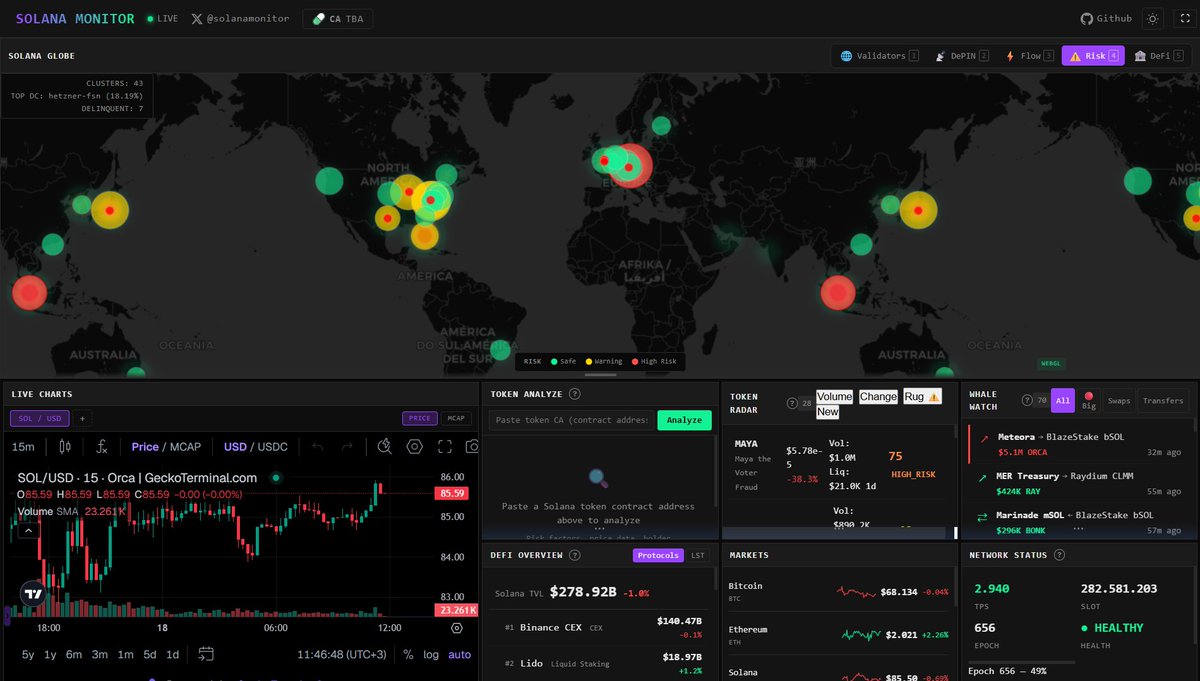Viewport: 1200px width, 681px height.
Task: Select the 5d chart range
Action: click(150, 655)
